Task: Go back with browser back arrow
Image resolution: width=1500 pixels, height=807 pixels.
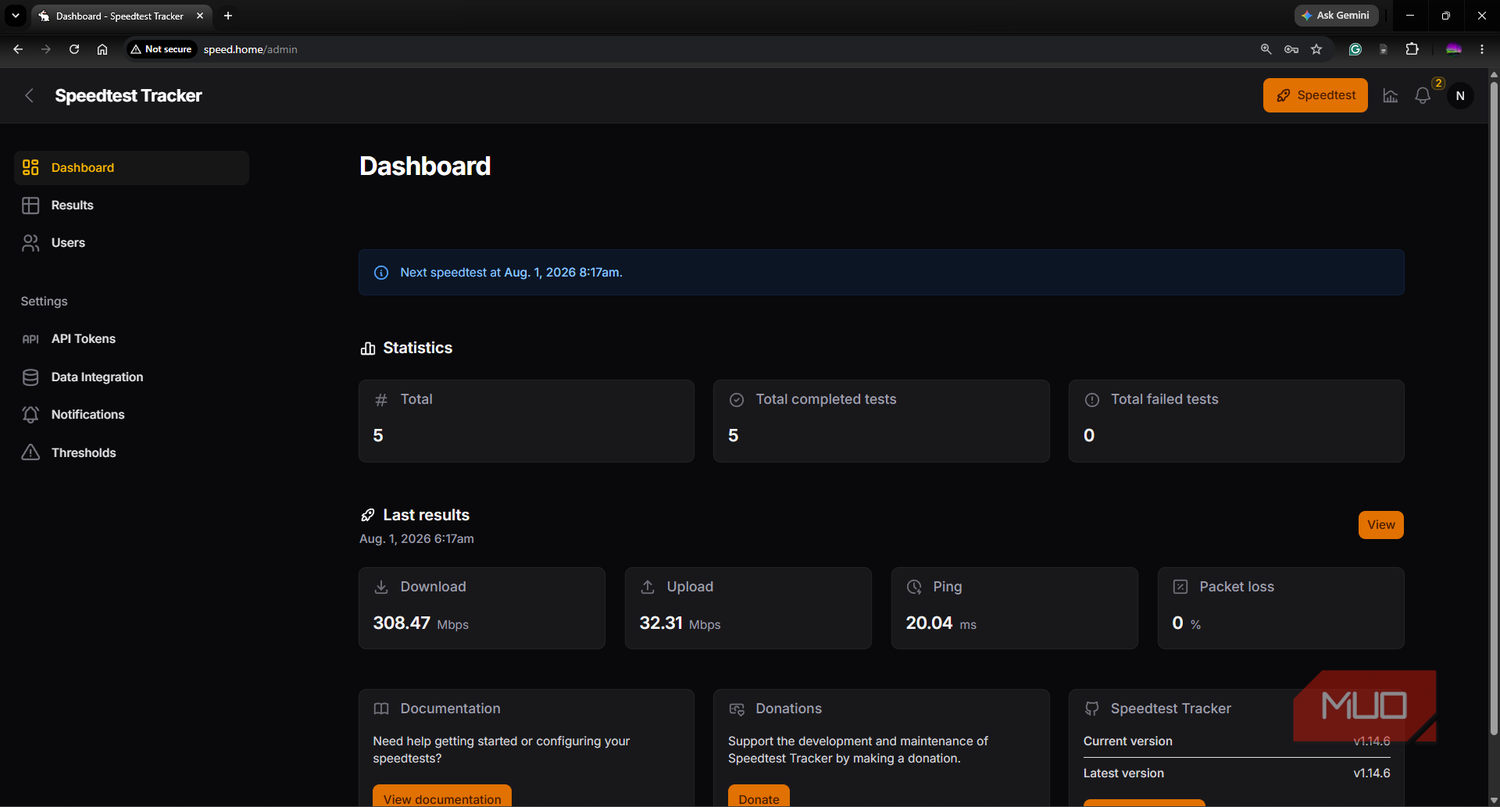Action: [x=18, y=49]
